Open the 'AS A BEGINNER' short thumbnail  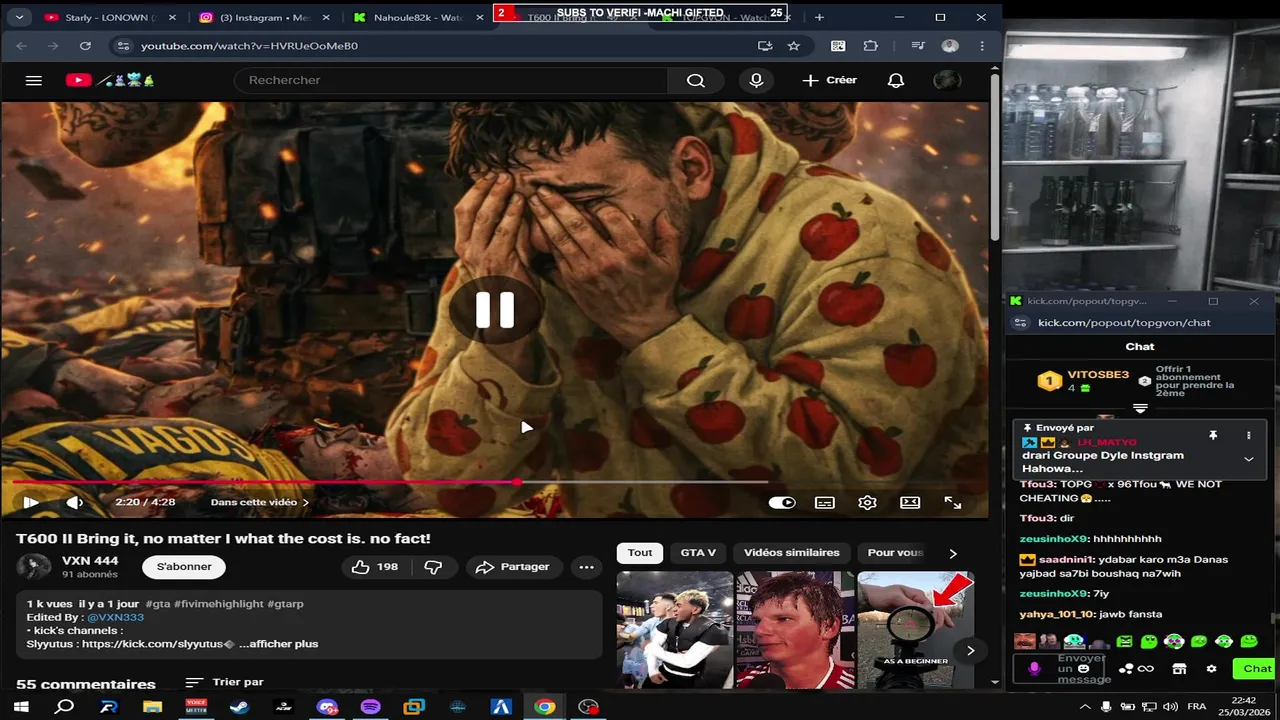tap(915, 629)
